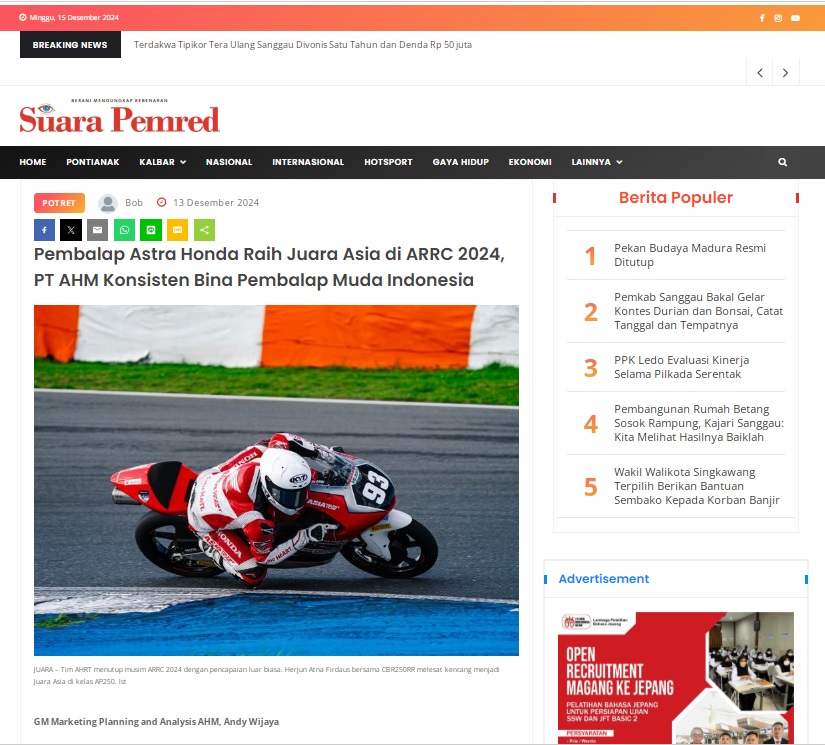Click the date Minggu, 15 Desember 2024
The height and width of the screenshot is (745, 825).
[74, 17]
